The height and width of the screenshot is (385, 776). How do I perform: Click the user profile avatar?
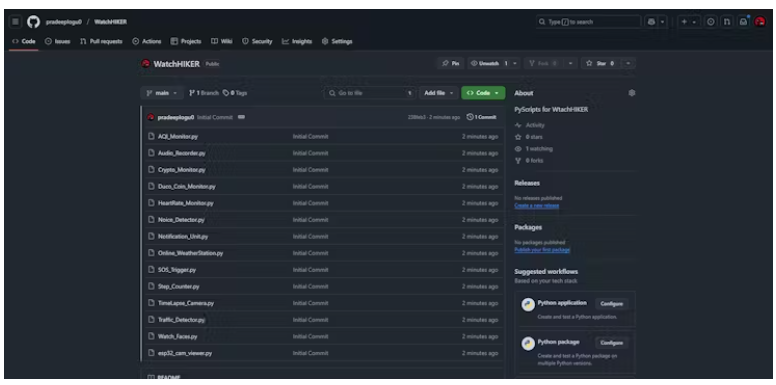click(x=760, y=22)
